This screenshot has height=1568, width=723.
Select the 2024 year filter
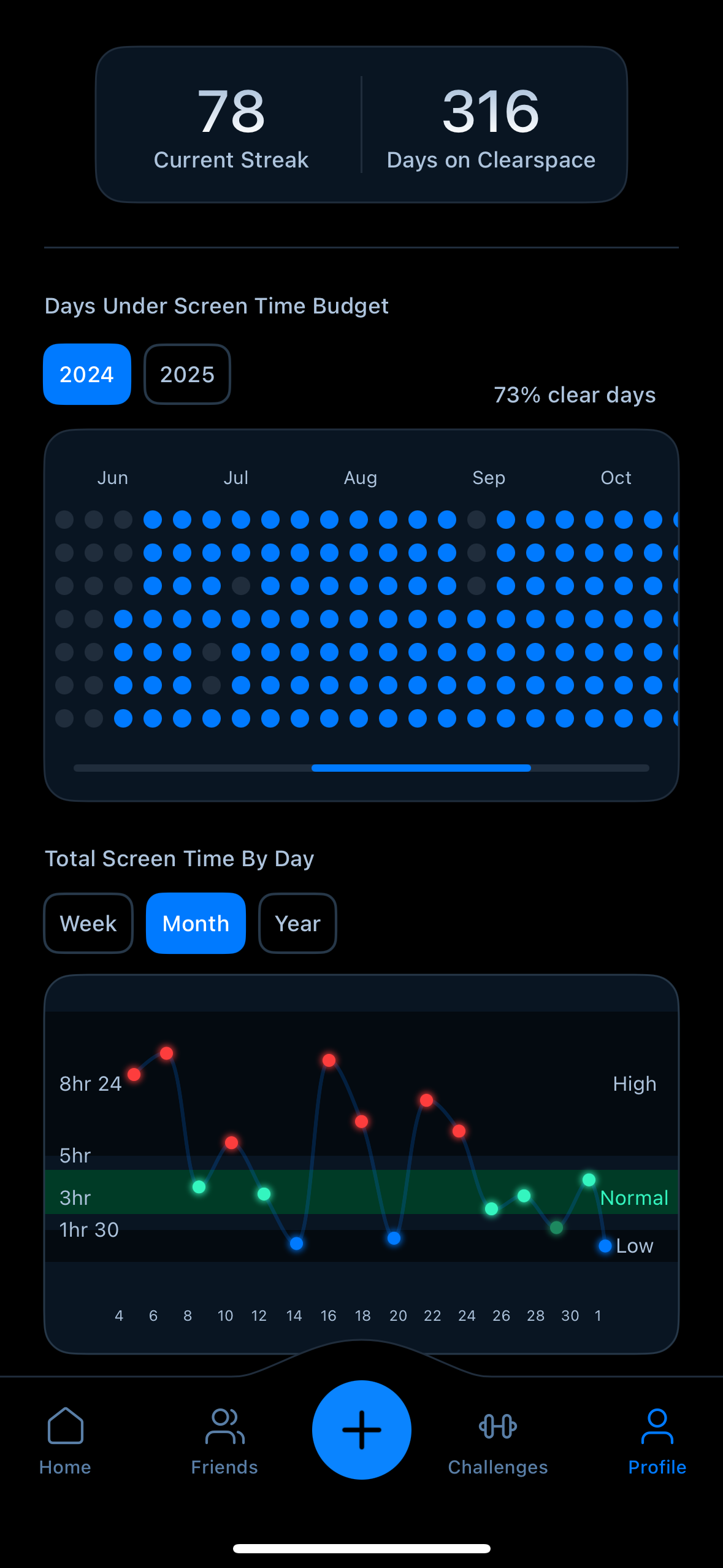pos(87,374)
